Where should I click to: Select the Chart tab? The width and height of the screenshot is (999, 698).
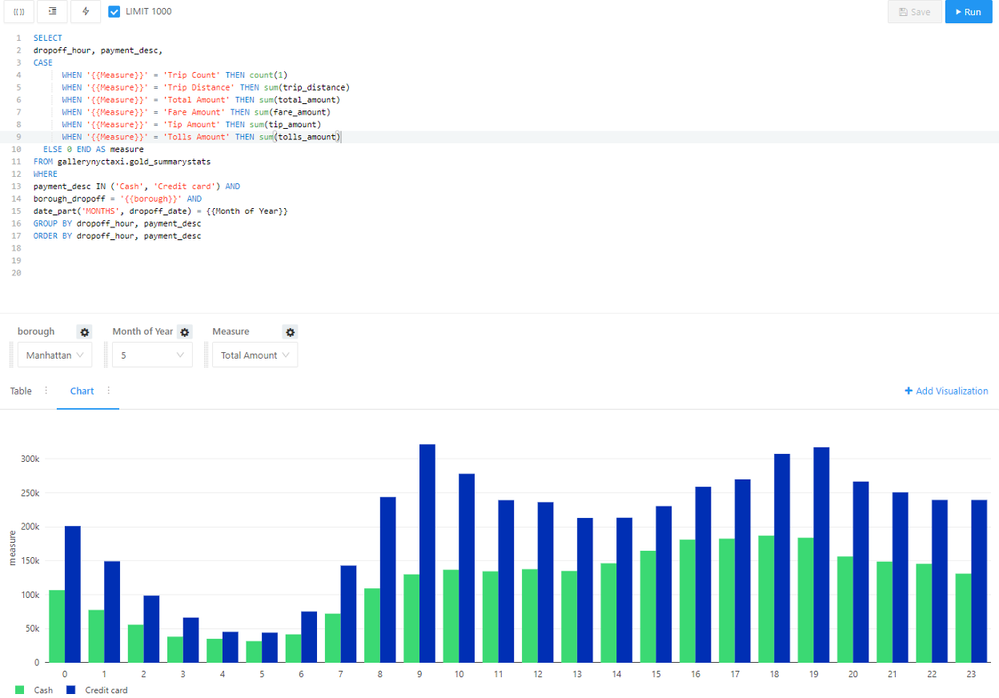point(82,390)
